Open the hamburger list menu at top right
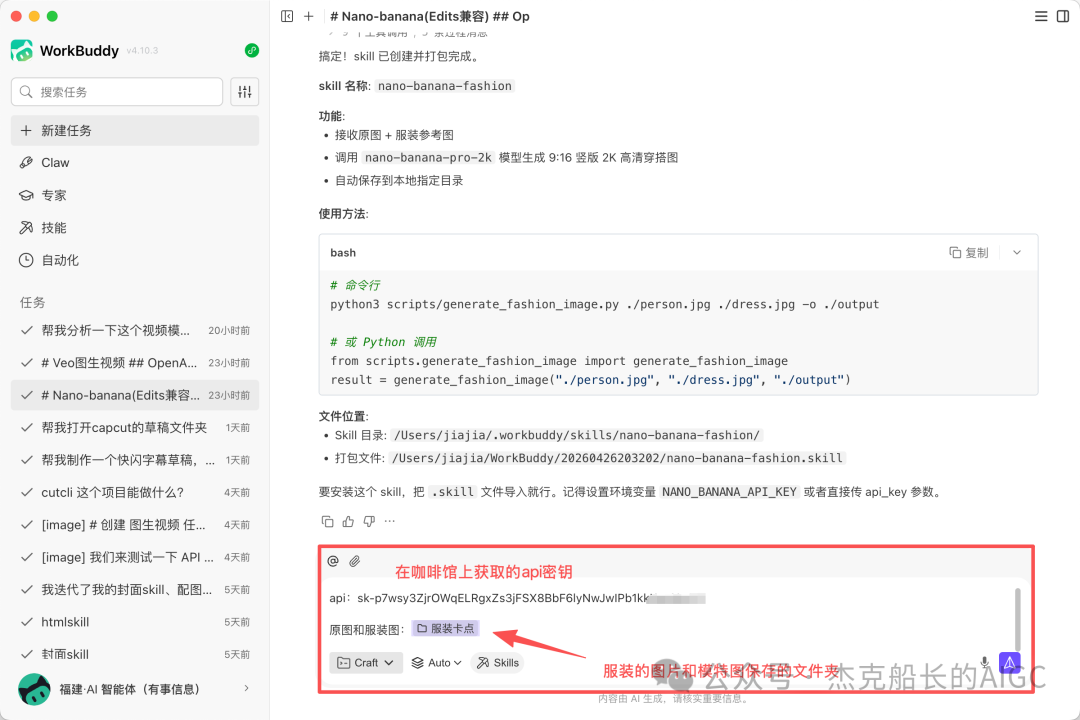 [x=1041, y=16]
